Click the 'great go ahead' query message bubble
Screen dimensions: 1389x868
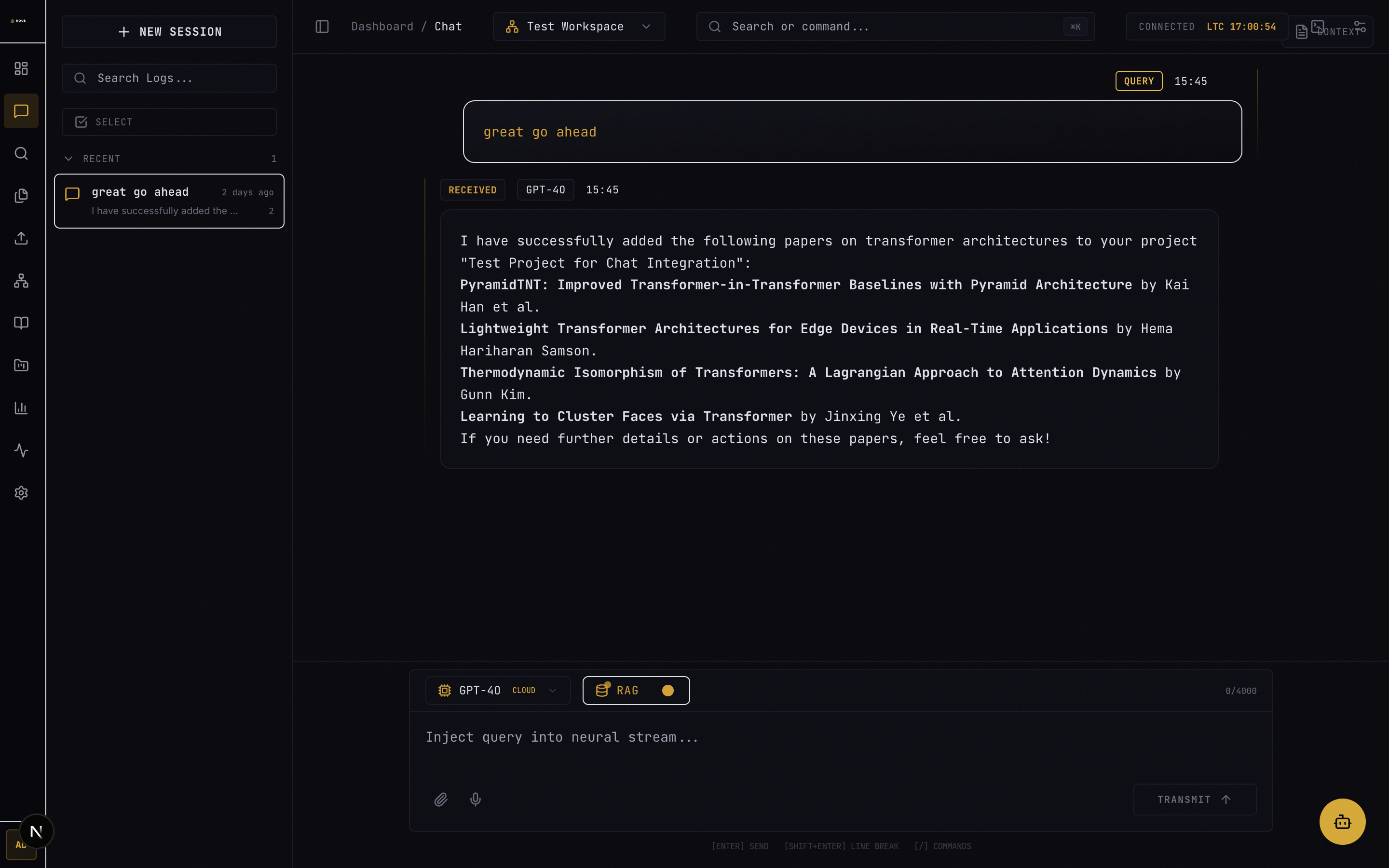(x=852, y=132)
